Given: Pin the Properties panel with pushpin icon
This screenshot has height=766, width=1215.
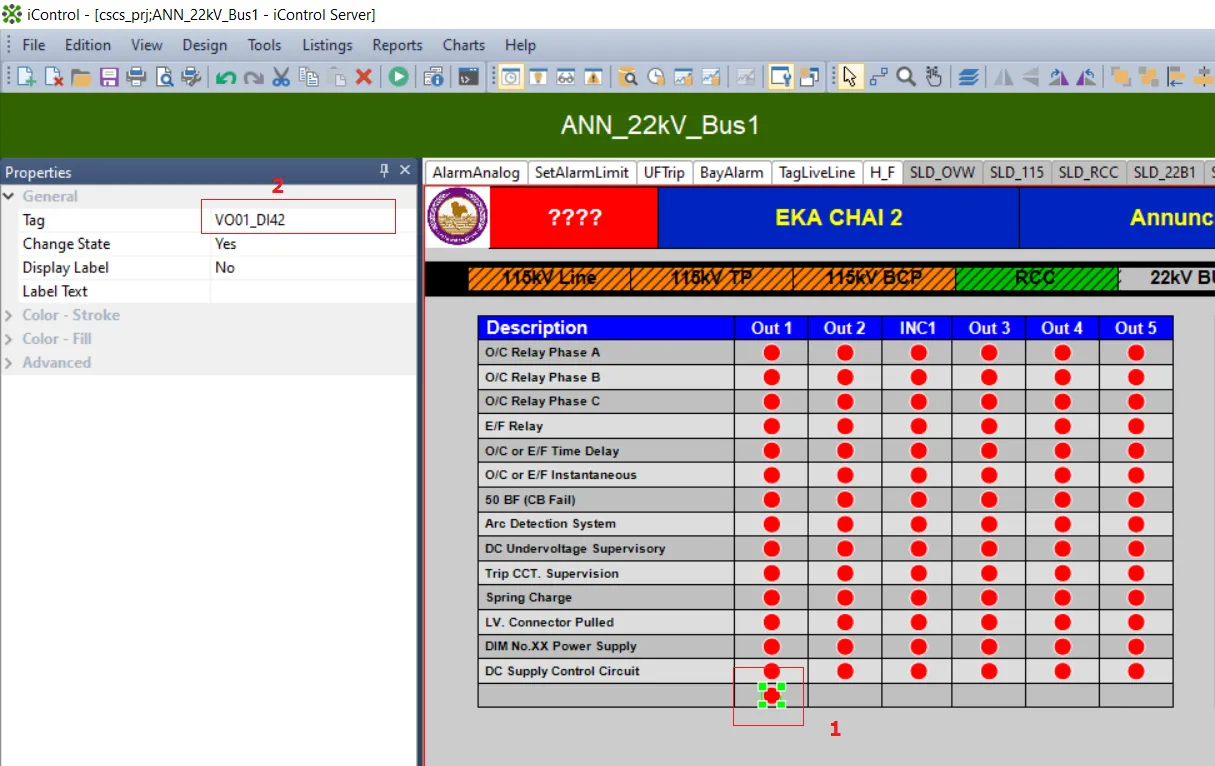Looking at the screenshot, I should tap(384, 171).
